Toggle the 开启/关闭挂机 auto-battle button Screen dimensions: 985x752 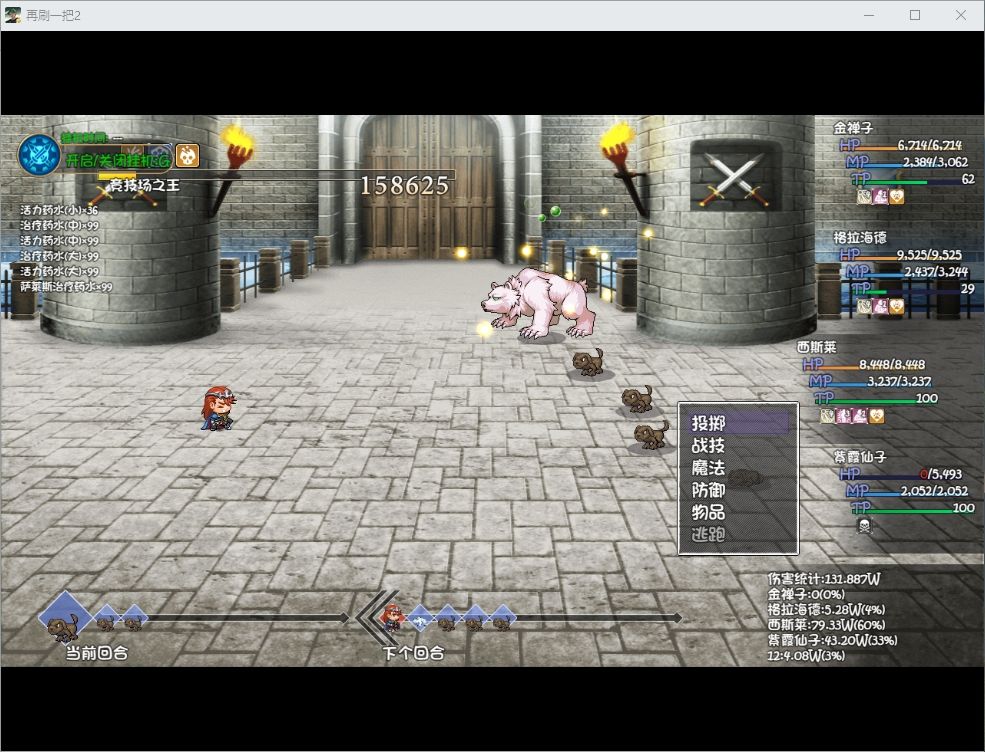[x=117, y=160]
